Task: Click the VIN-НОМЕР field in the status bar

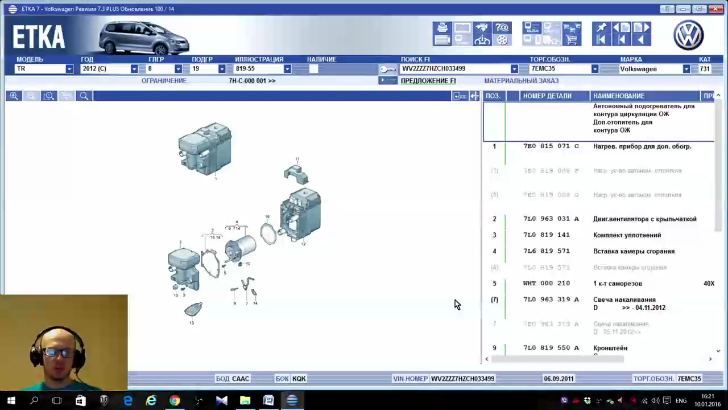Action: [462, 378]
